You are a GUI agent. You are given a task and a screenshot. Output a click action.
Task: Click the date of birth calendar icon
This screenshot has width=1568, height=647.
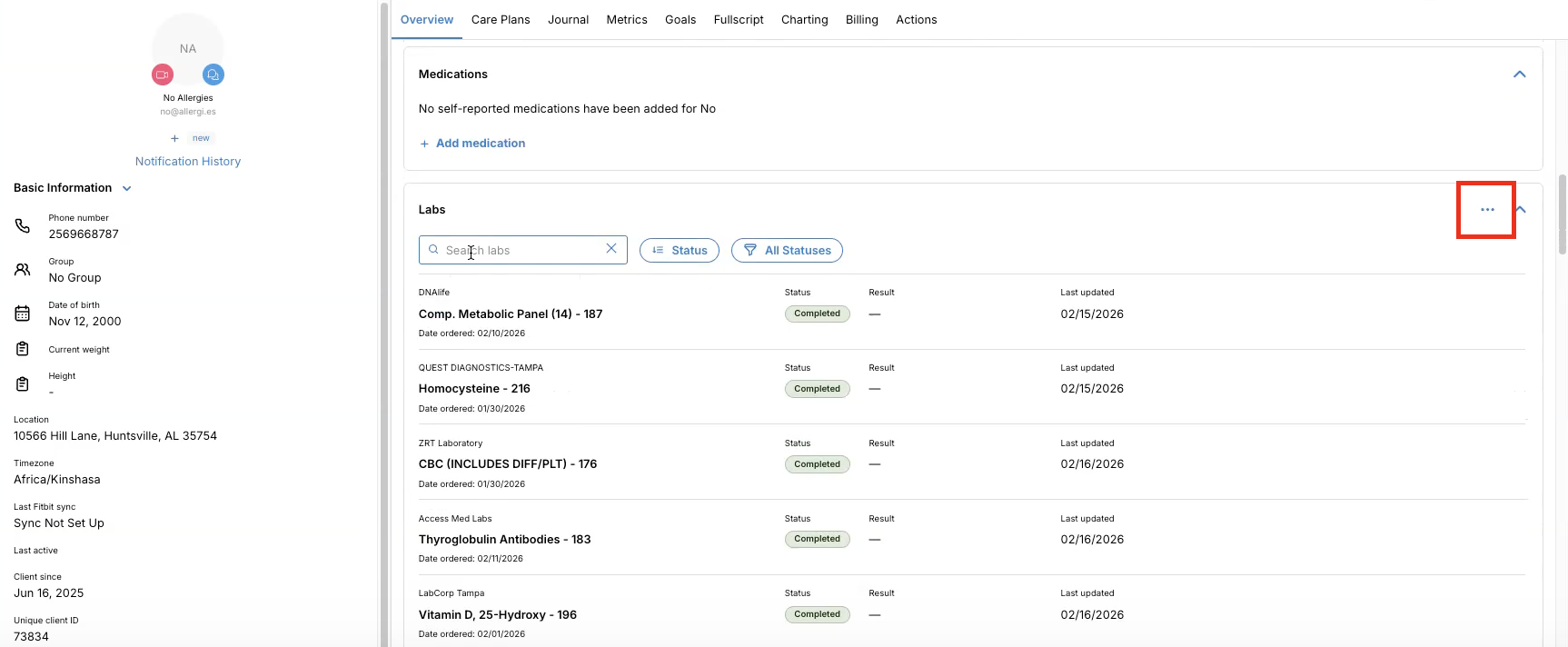click(23, 314)
